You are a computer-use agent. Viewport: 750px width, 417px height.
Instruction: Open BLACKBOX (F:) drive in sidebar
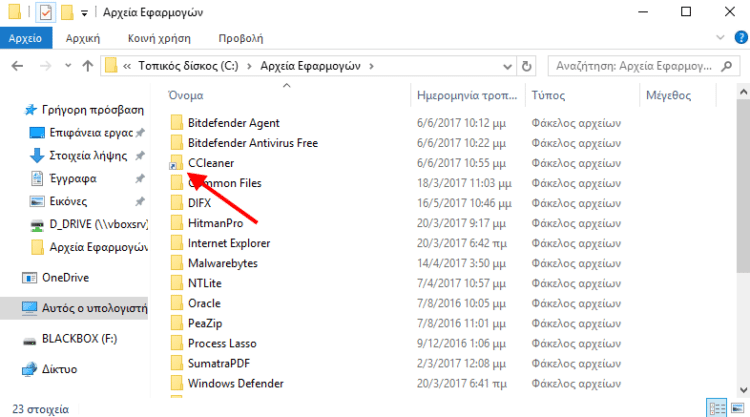pyautogui.click(x=79, y=339)
